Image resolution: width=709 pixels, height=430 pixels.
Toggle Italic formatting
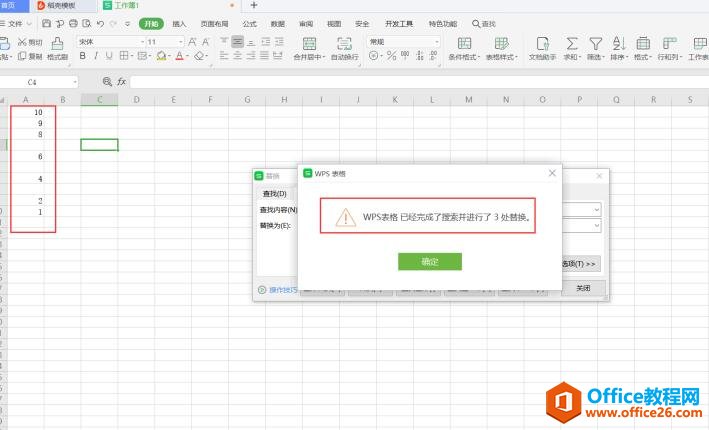(96, 56)
